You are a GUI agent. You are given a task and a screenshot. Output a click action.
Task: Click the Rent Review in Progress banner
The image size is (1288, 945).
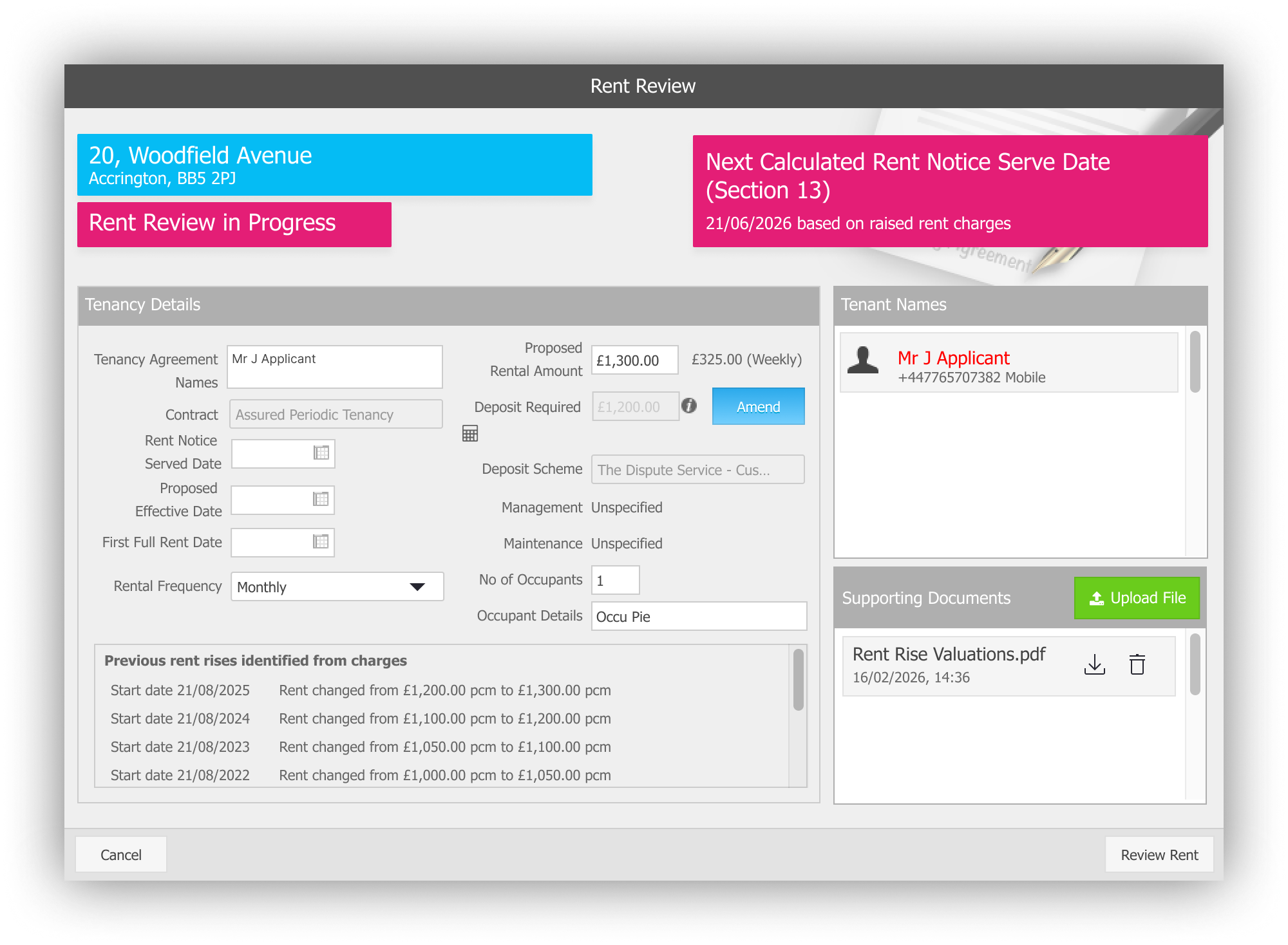click(x=234, y=224)
